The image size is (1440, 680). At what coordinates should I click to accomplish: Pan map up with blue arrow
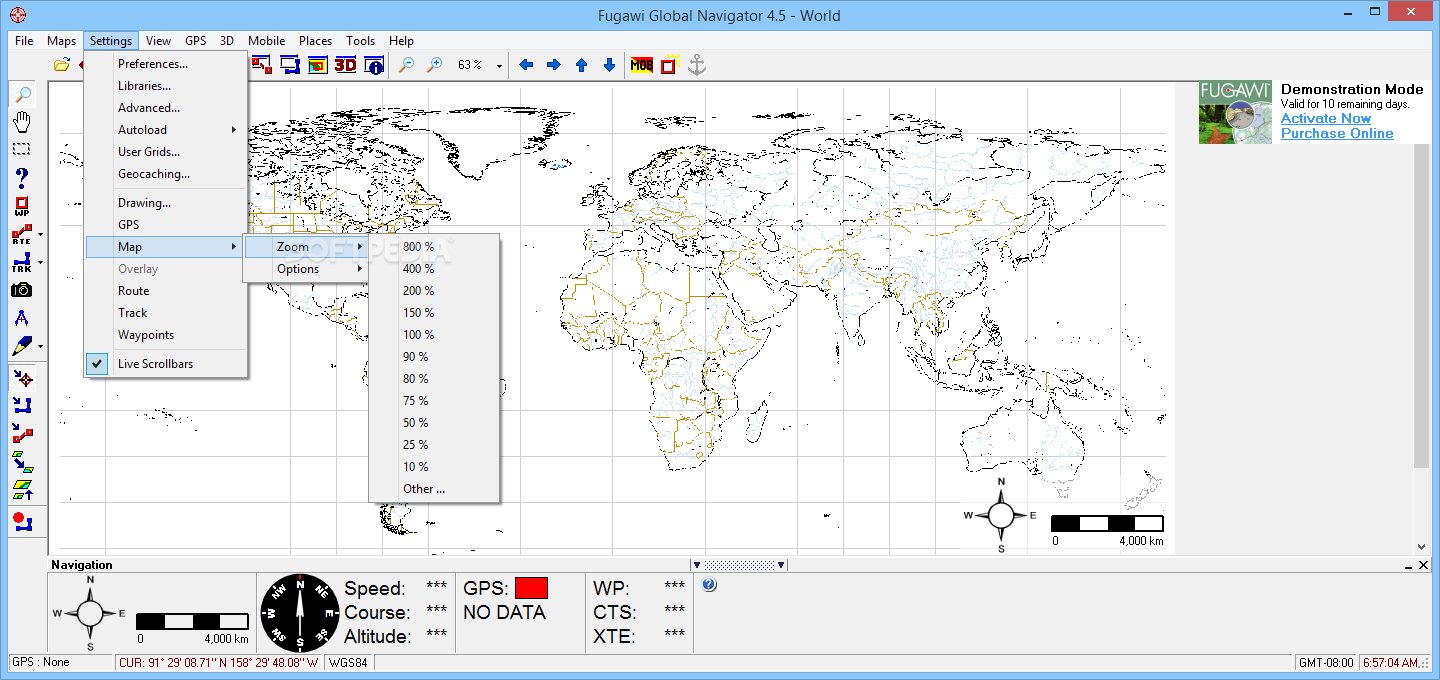[581, 65]
